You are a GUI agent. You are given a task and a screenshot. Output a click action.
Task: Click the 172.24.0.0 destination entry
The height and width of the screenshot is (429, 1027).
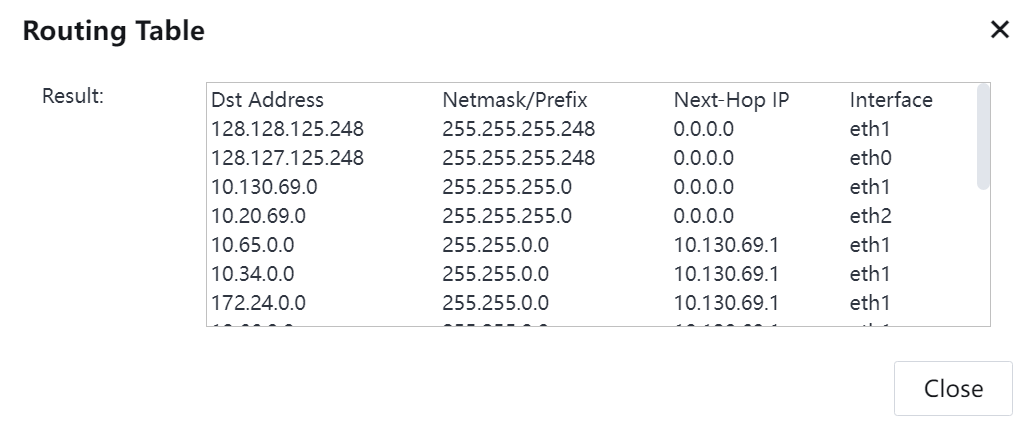click(x=258, y=303)
